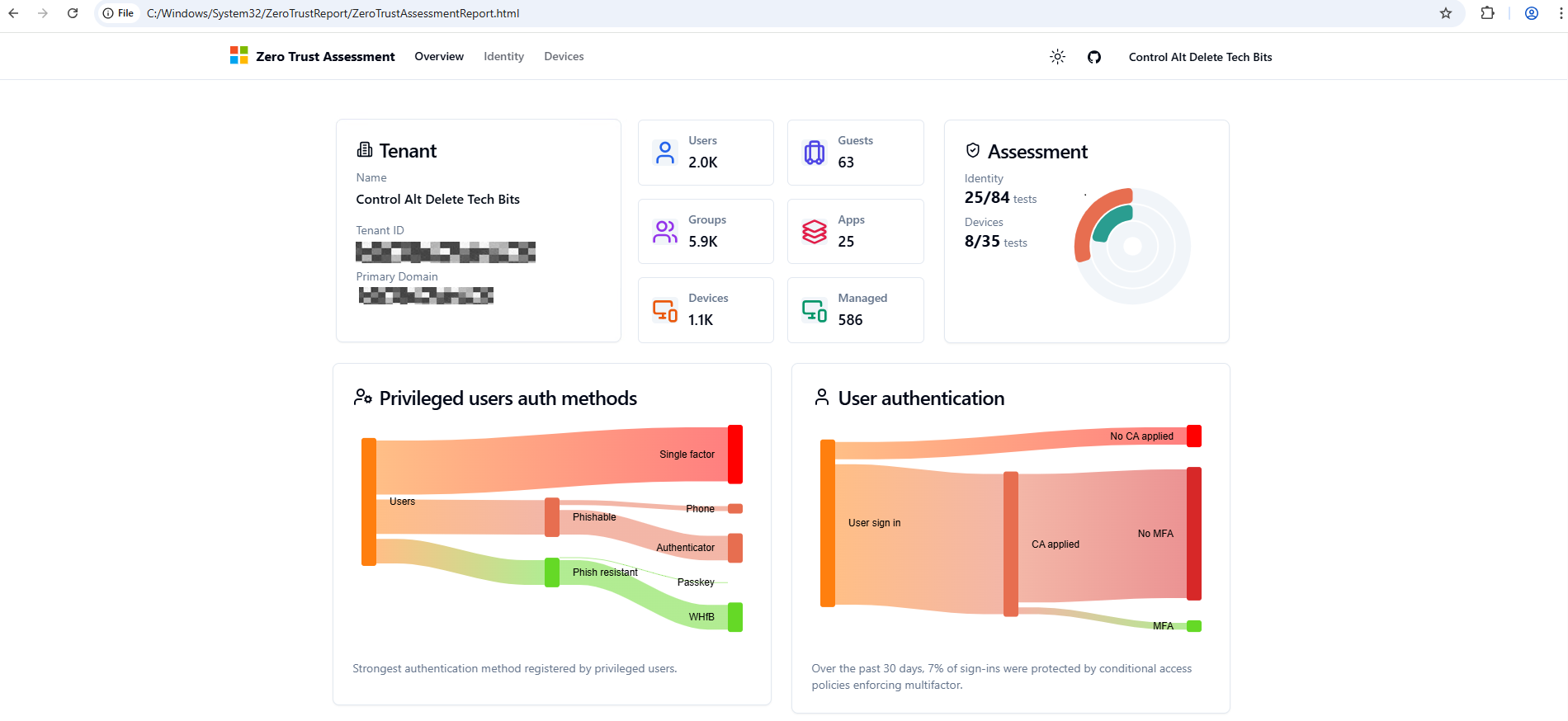Bookmark this page with the star icon
The height and width of the screenshot is (721, 1568).
(1446, 13)
